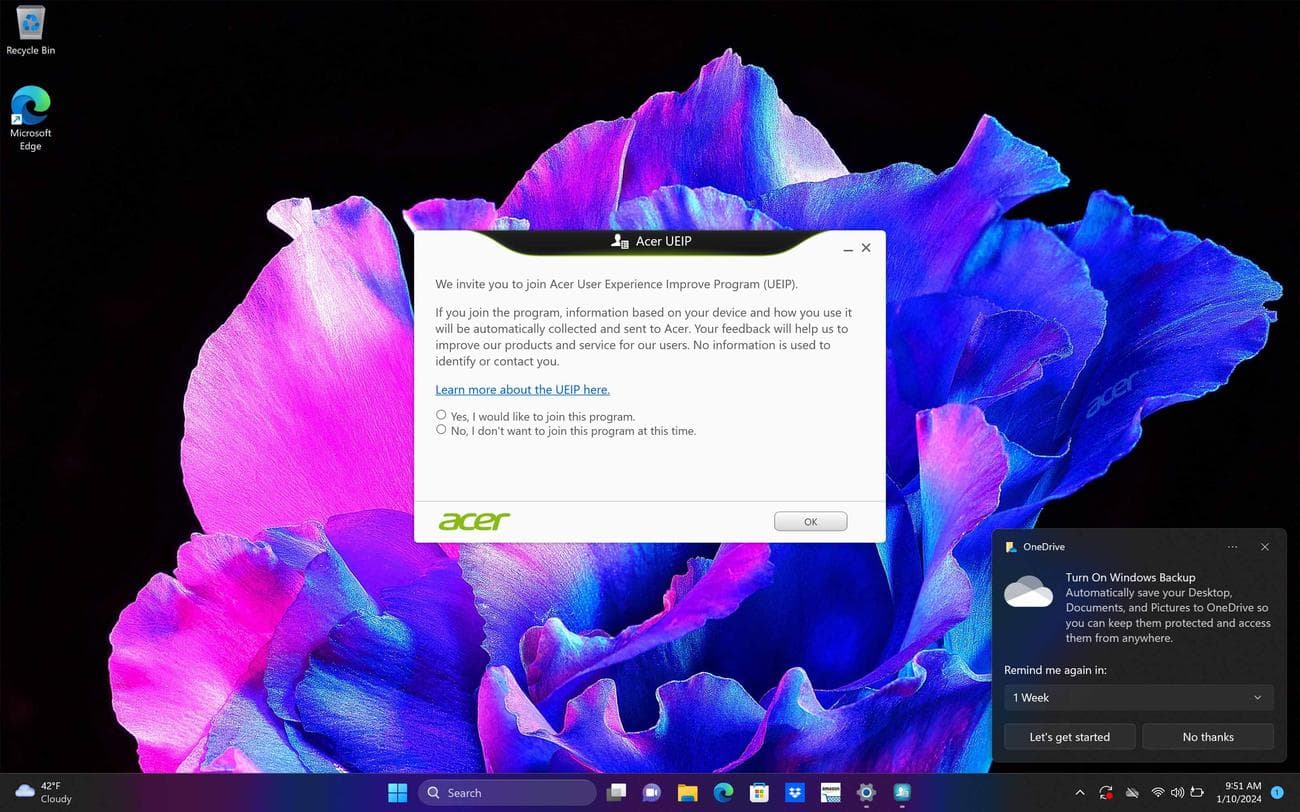The width and height of the screenshot is (1300, 812).
Task: Launch the Dropbox taskbar icon
Action: 794,792
